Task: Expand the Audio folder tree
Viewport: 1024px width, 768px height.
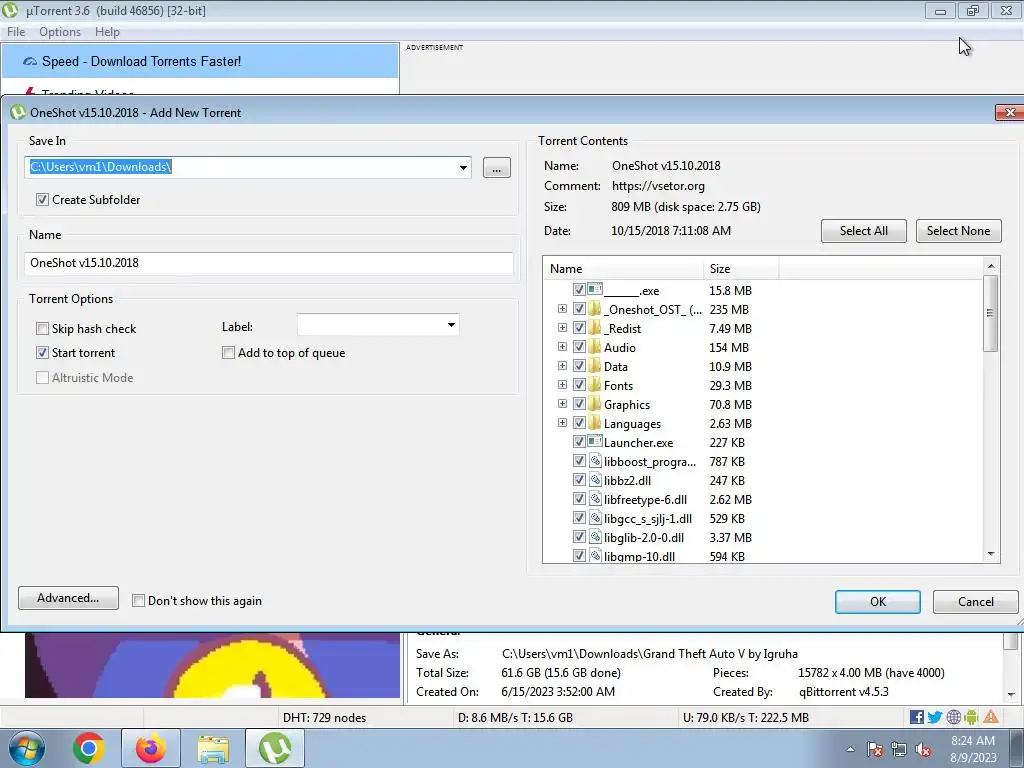Action: click(x=562, y=346)
